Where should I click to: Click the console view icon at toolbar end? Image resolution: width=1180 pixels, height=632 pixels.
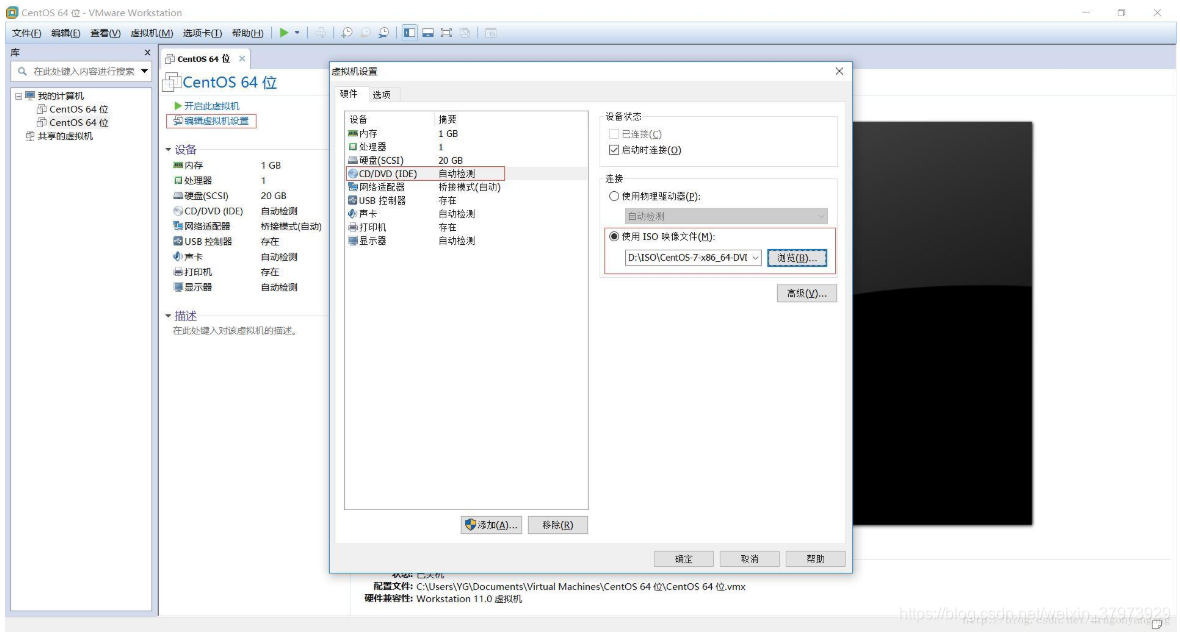click(x=491, y=32)
